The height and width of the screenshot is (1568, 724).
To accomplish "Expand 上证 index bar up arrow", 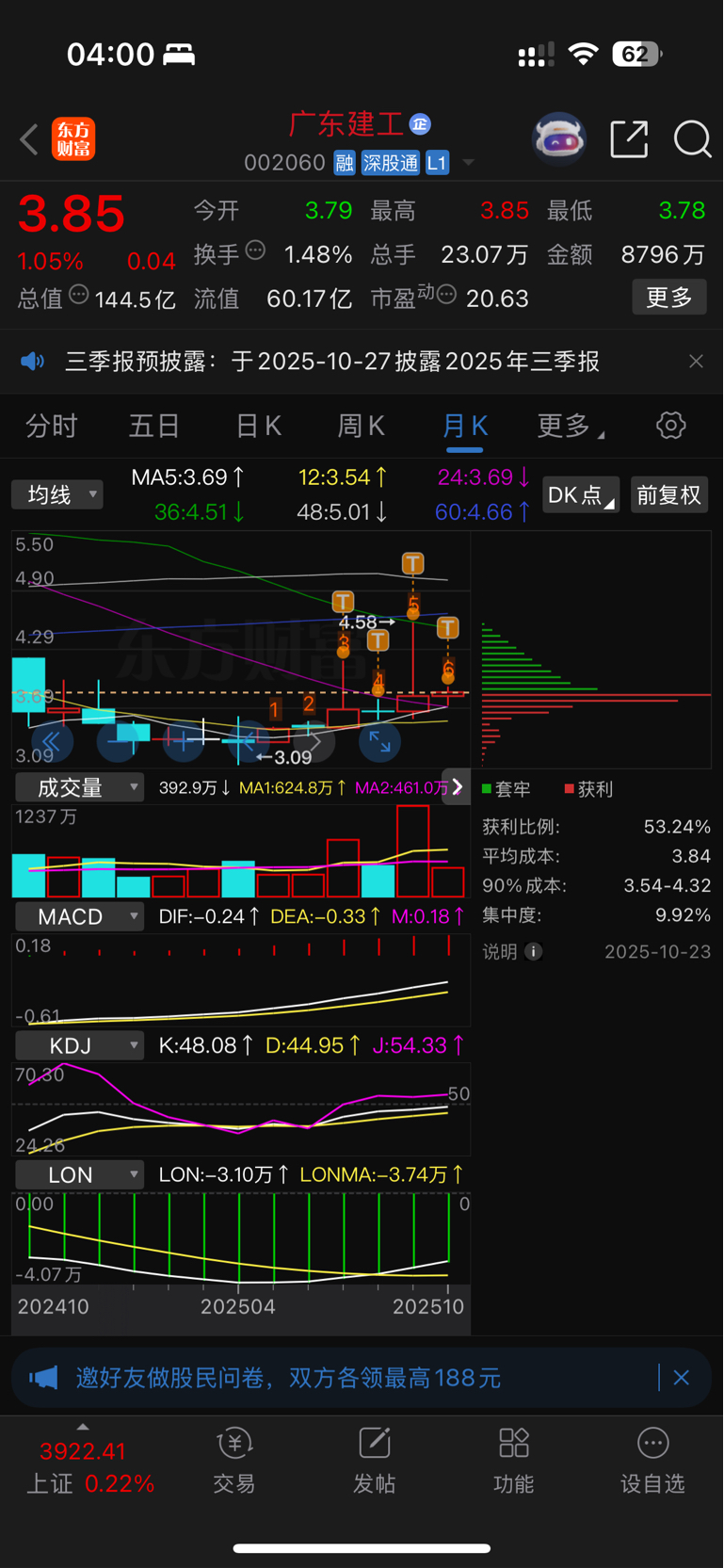I will click(83, 1428).
